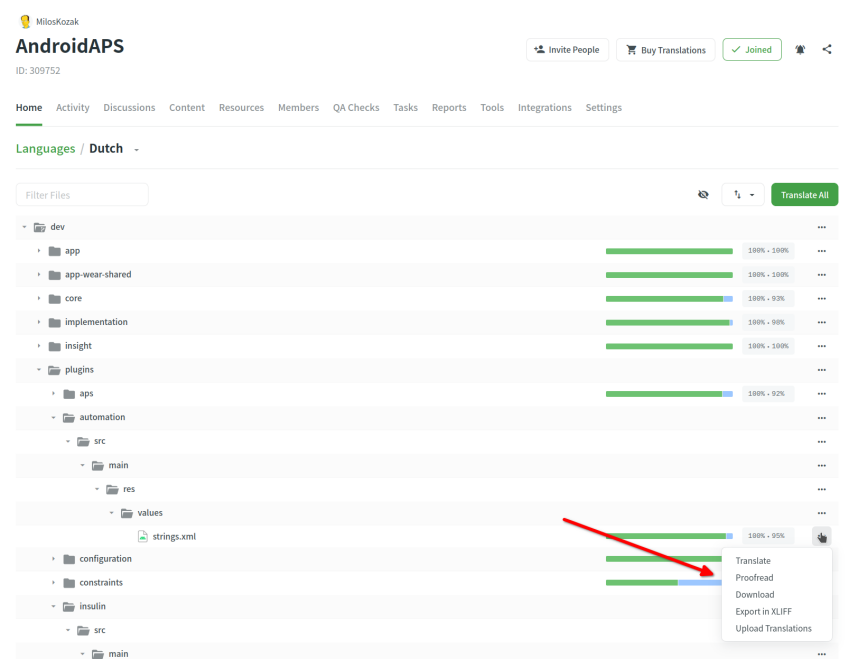This screenshot has height=659, width=849.
Task: Click the Joined button
Action: coord(752,50)
